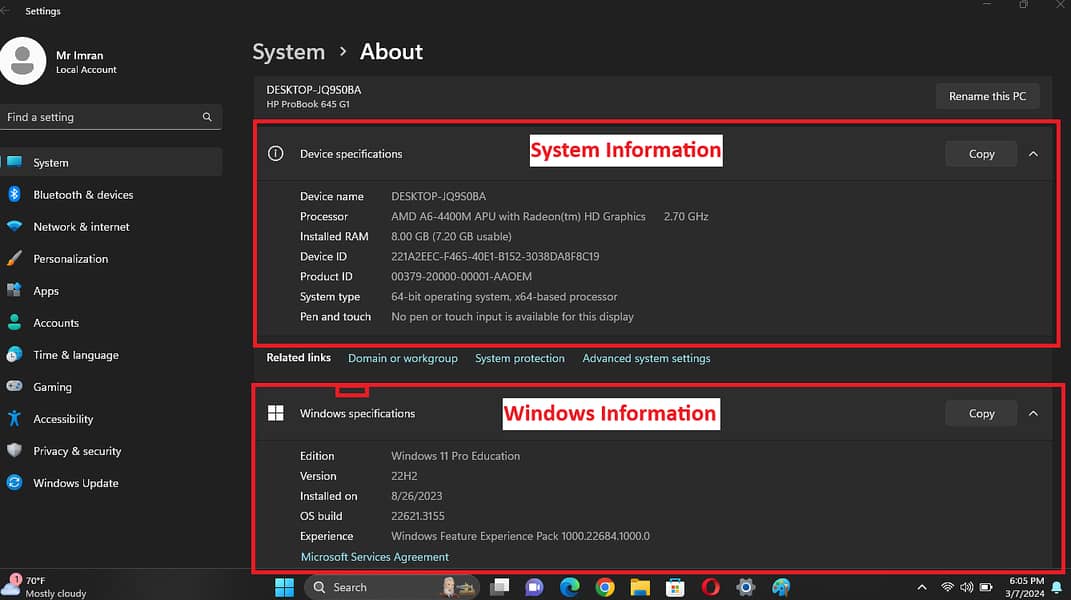Go to Personalization settings

click(x=70, y=259)
